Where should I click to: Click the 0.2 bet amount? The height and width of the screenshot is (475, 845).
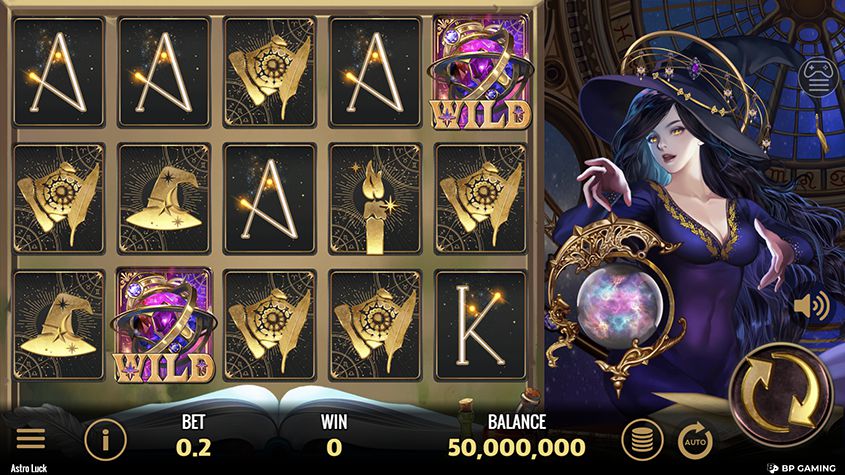coord(193,448)
